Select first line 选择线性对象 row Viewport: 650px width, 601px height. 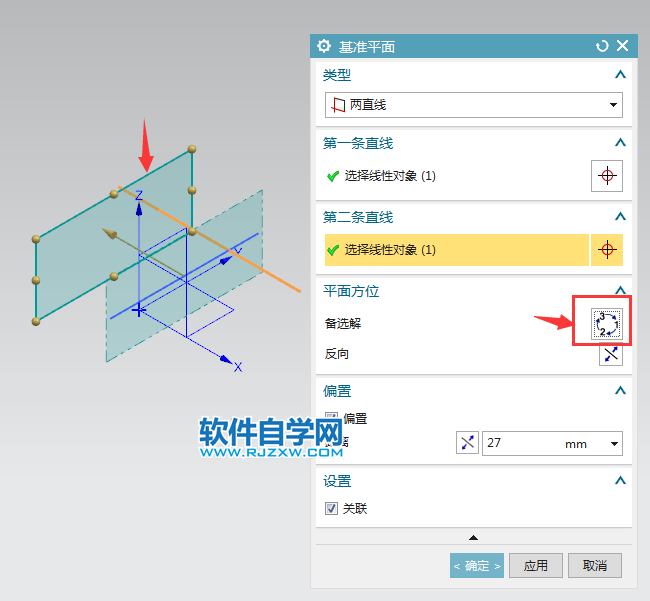point(457,176)
